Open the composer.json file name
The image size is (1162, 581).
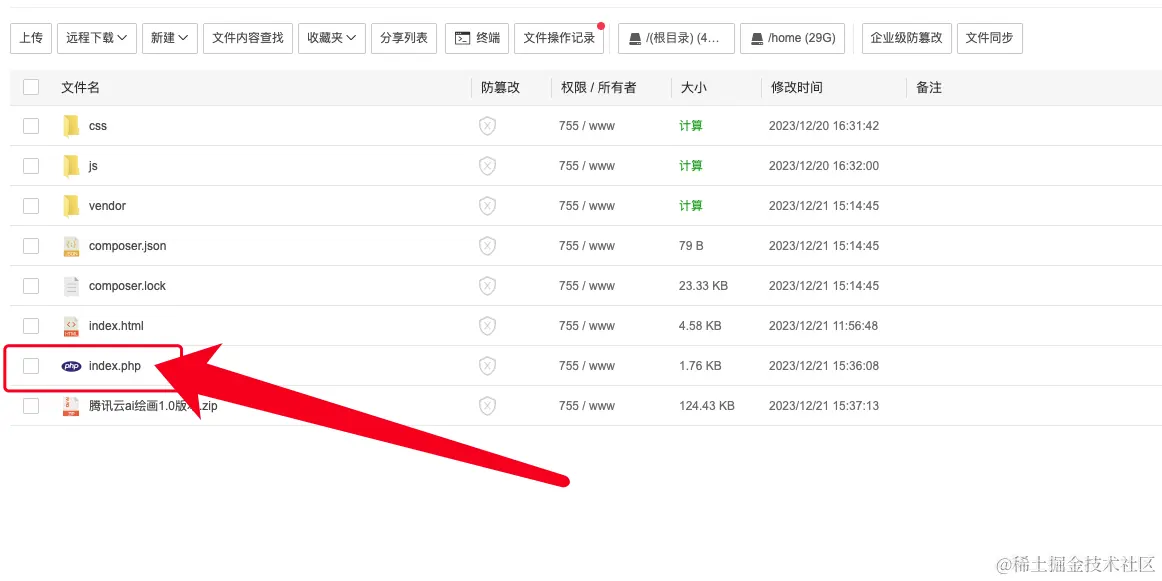pos(127,246)
